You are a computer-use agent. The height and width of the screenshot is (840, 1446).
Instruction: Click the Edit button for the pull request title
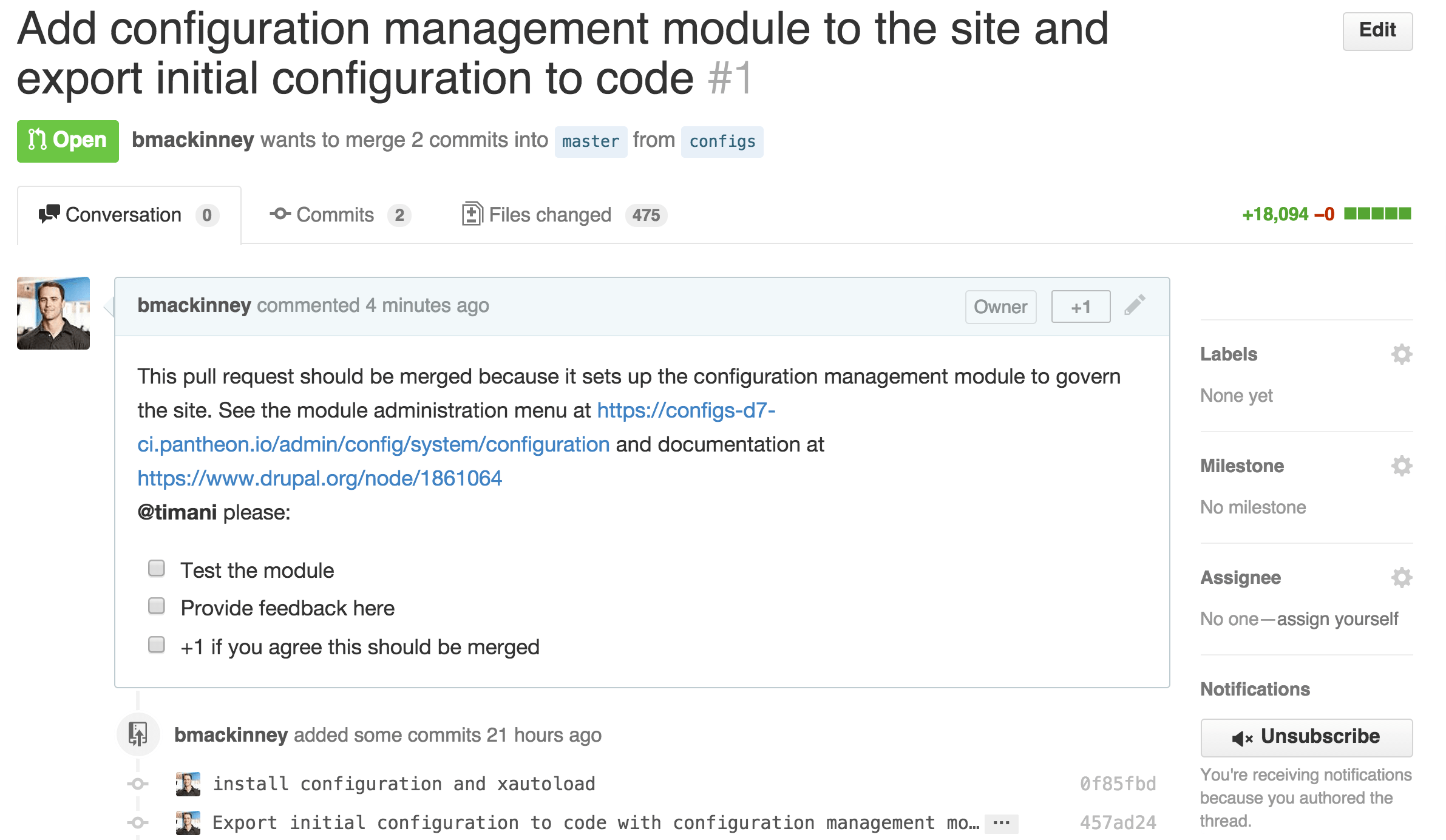coord(1377,30)
